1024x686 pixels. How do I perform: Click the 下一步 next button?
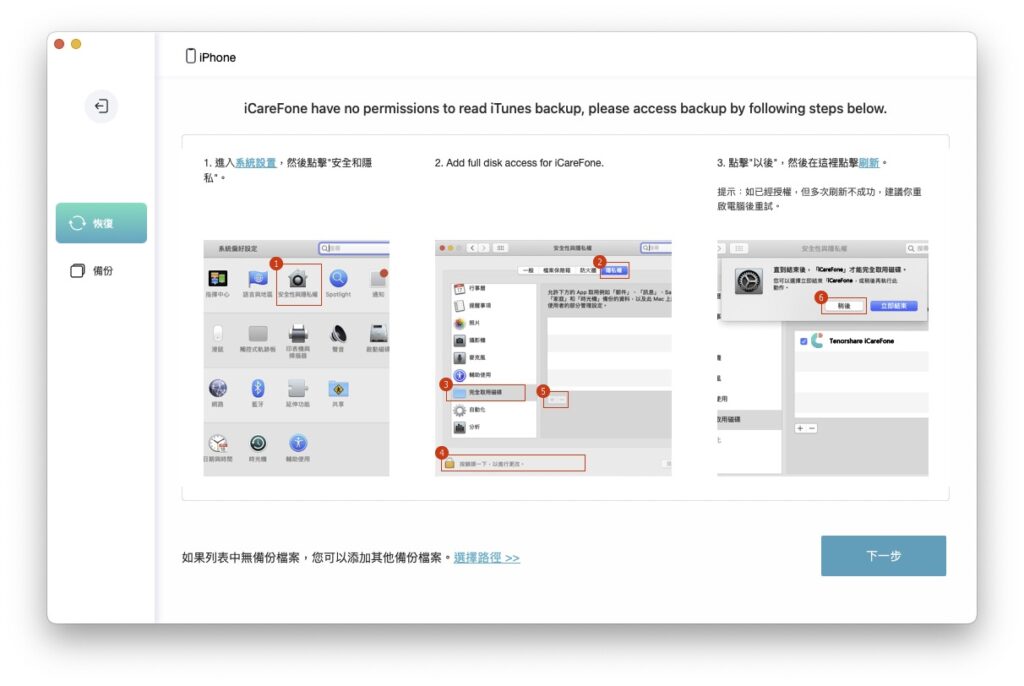[x=883, y=555]
